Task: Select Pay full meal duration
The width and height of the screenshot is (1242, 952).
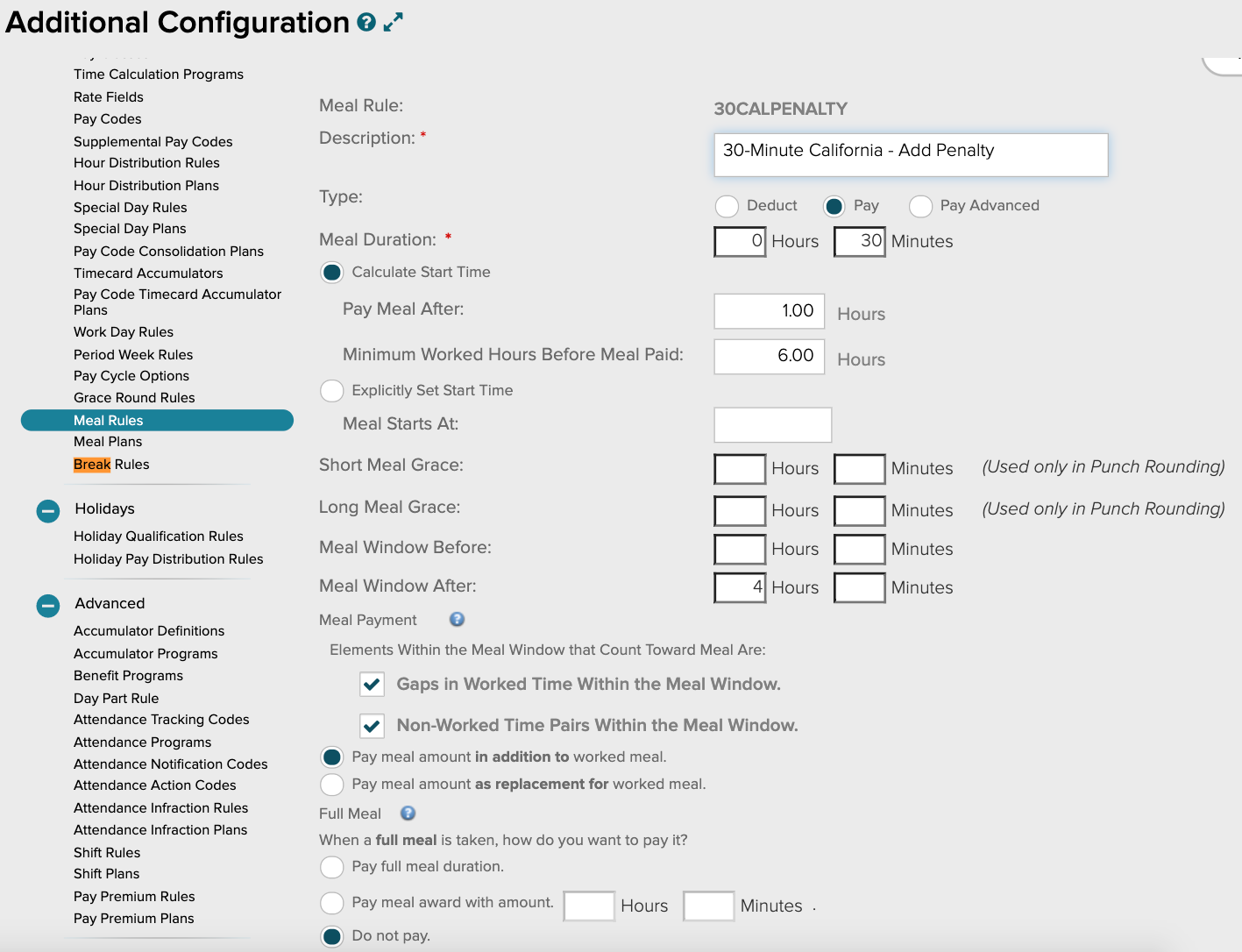Action: pos(332,867)
